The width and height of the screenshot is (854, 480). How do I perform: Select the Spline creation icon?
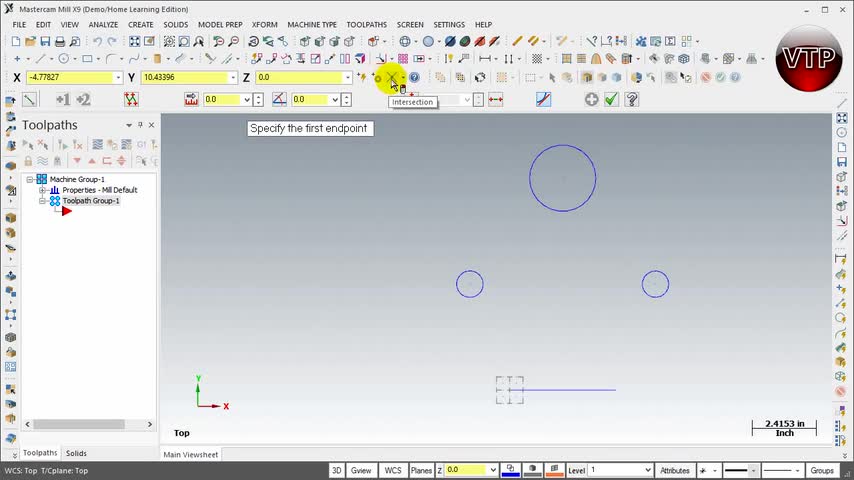click(x=134, y=59)
